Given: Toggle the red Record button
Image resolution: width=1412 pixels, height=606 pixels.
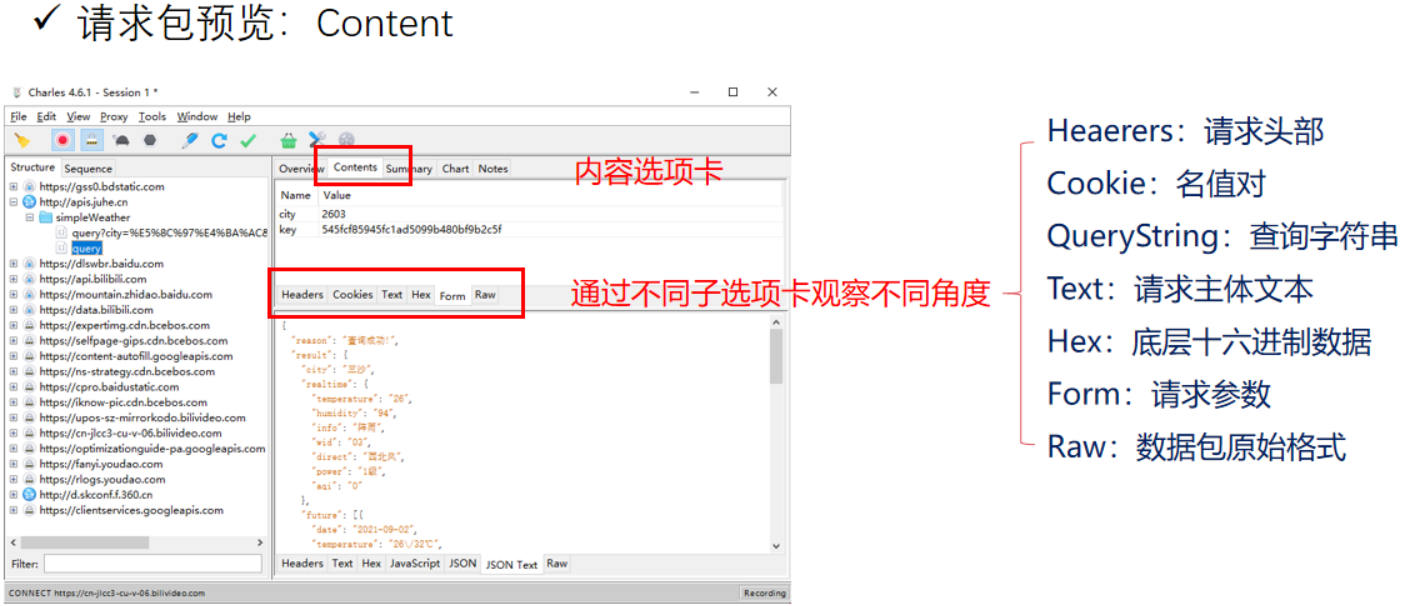Looking at the screenshot, I should (x=63, y=141).
